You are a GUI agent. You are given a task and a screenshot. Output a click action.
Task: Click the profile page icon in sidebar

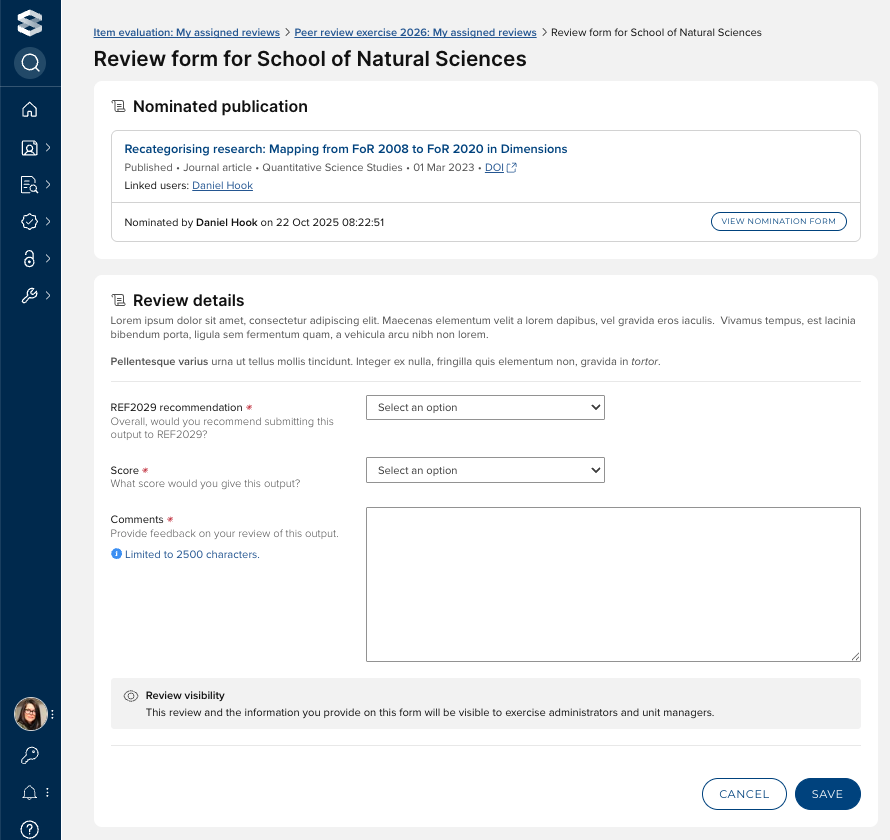pyautogui.click(x=29, y=148)
